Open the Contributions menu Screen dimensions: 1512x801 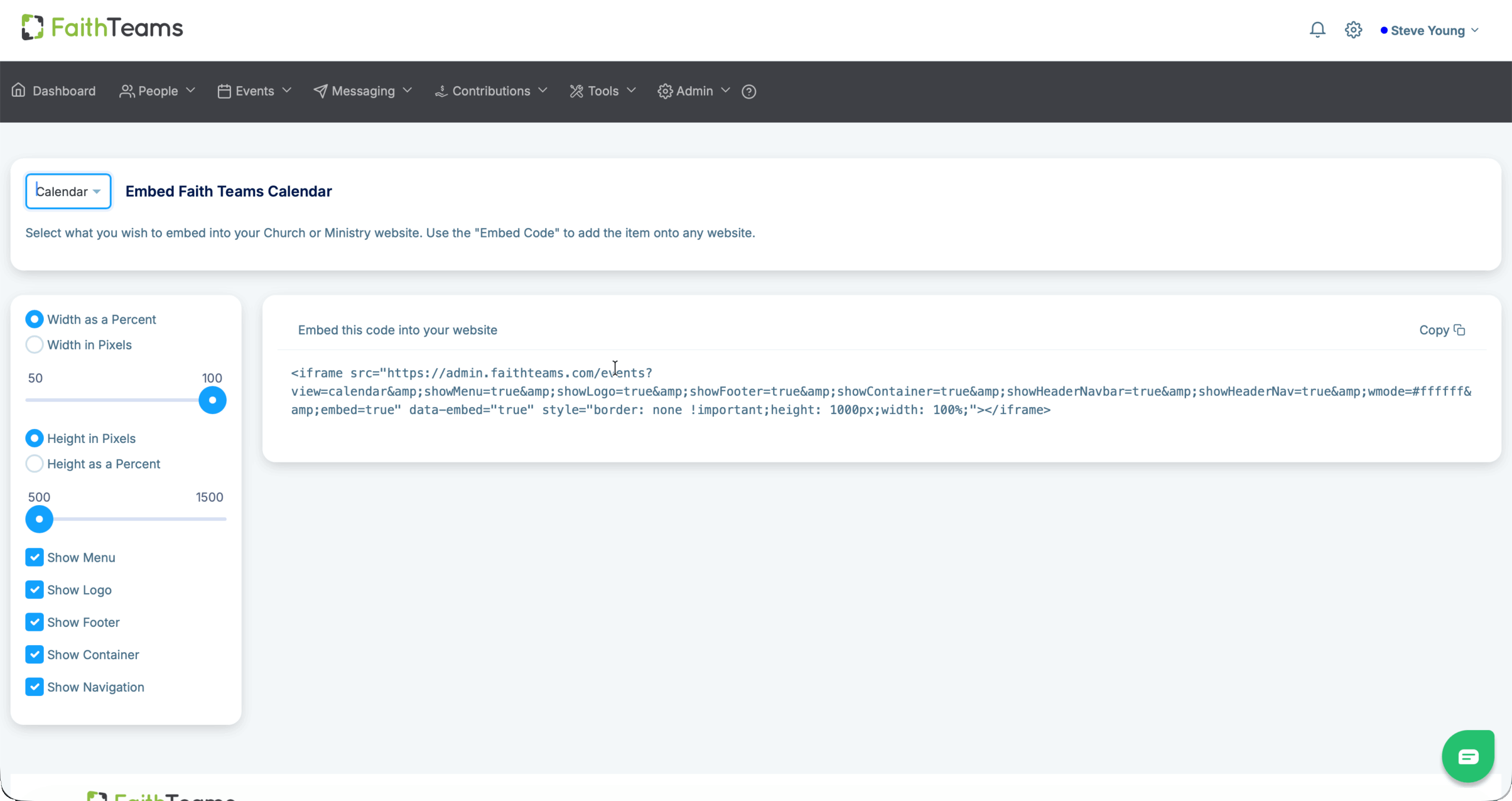point(491,90)
